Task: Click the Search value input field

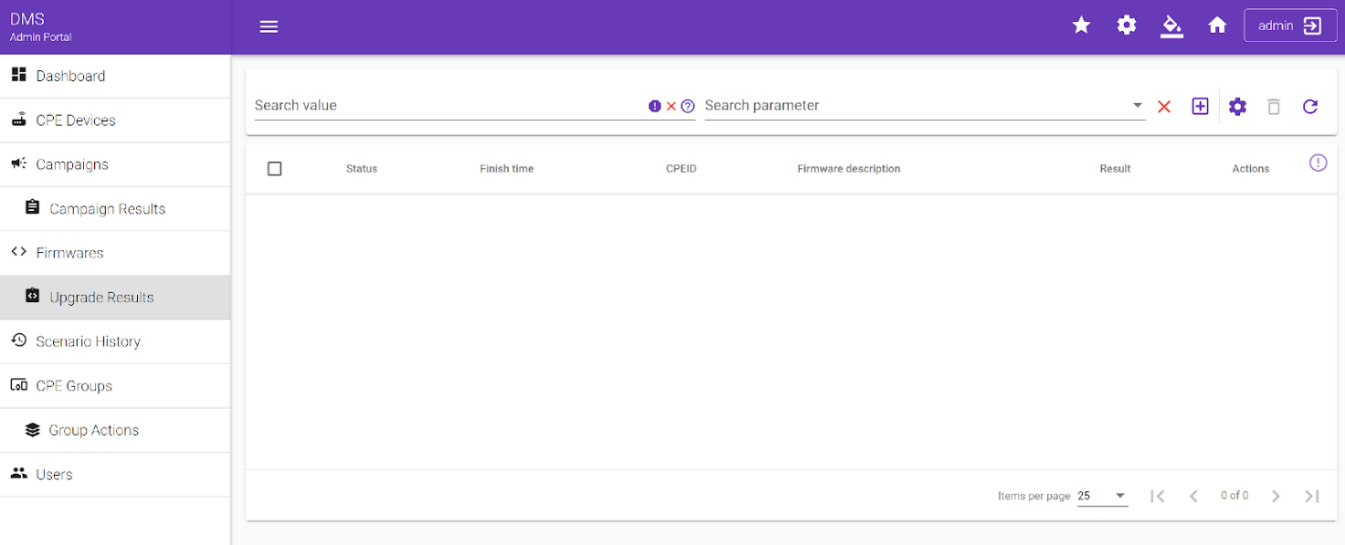Action: coord(448,105)
